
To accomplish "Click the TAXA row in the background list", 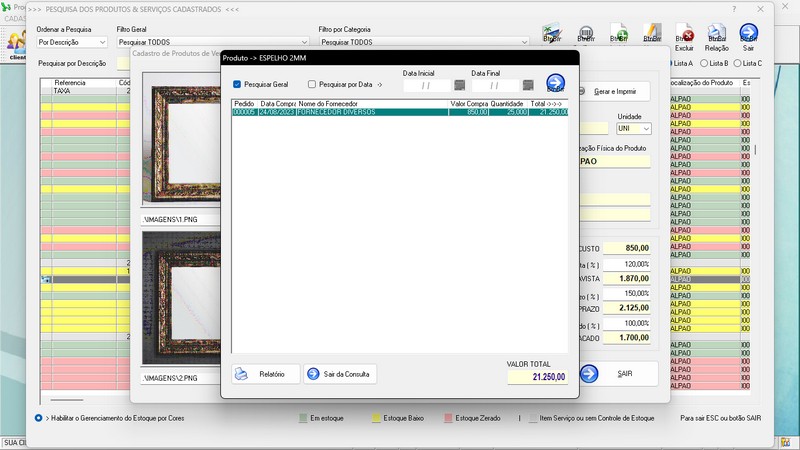I will 85,91.
